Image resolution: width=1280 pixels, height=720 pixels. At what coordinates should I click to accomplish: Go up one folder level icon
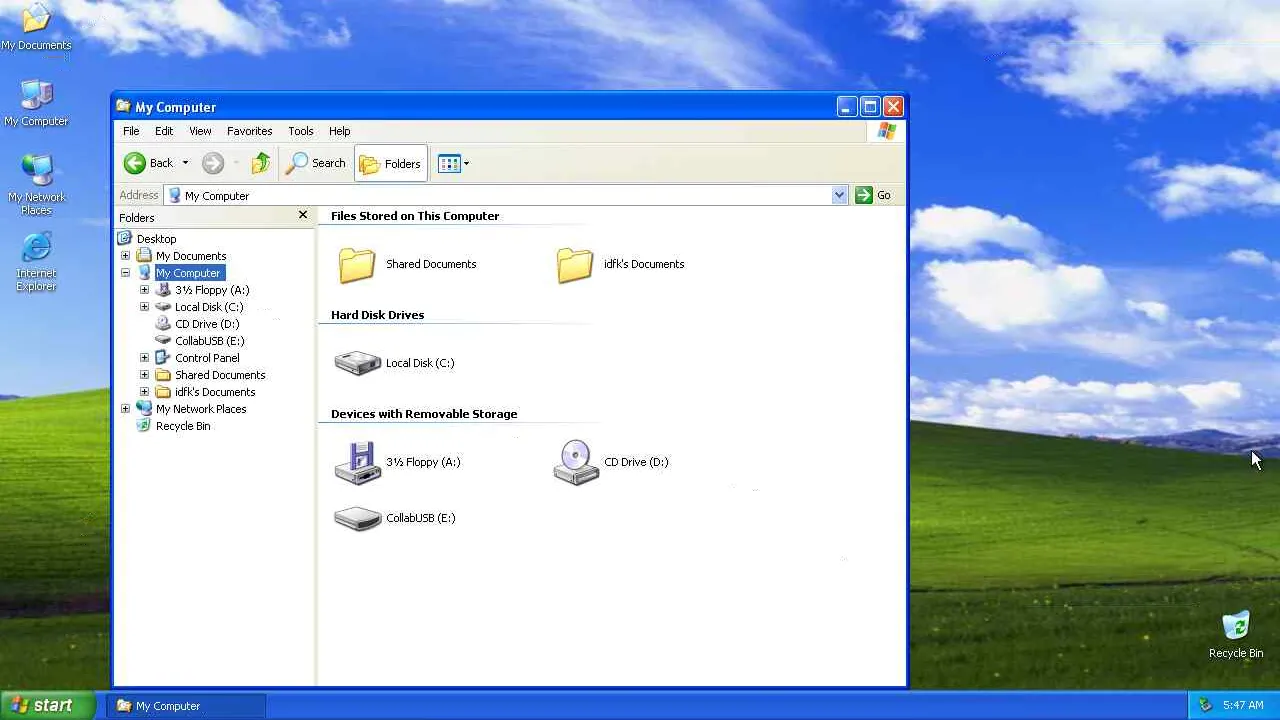coord(261,163)
